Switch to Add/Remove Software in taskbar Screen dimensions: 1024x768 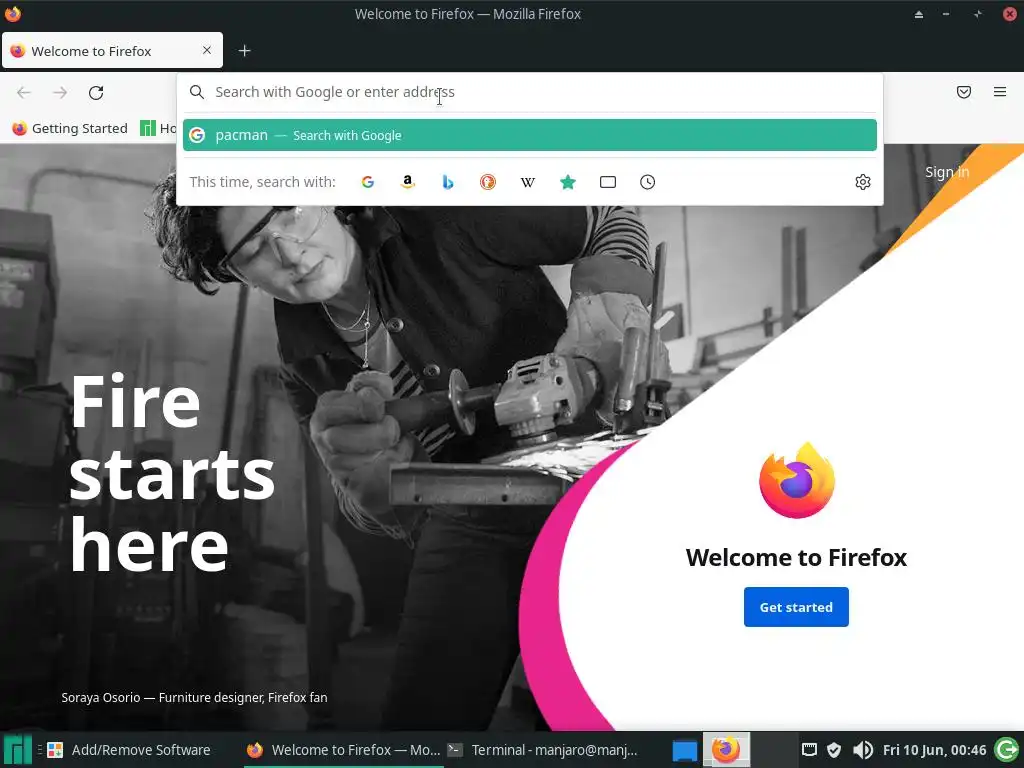(x=129, y=750)
